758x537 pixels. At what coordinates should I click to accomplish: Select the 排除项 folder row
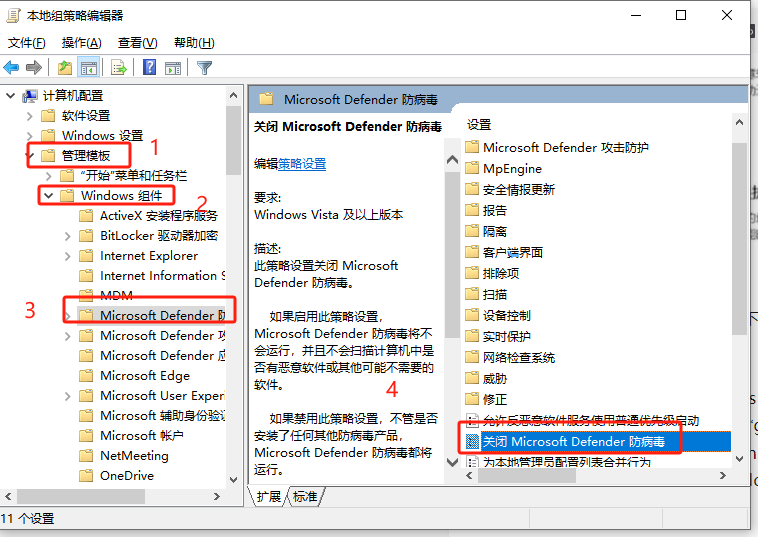point(501,273)
